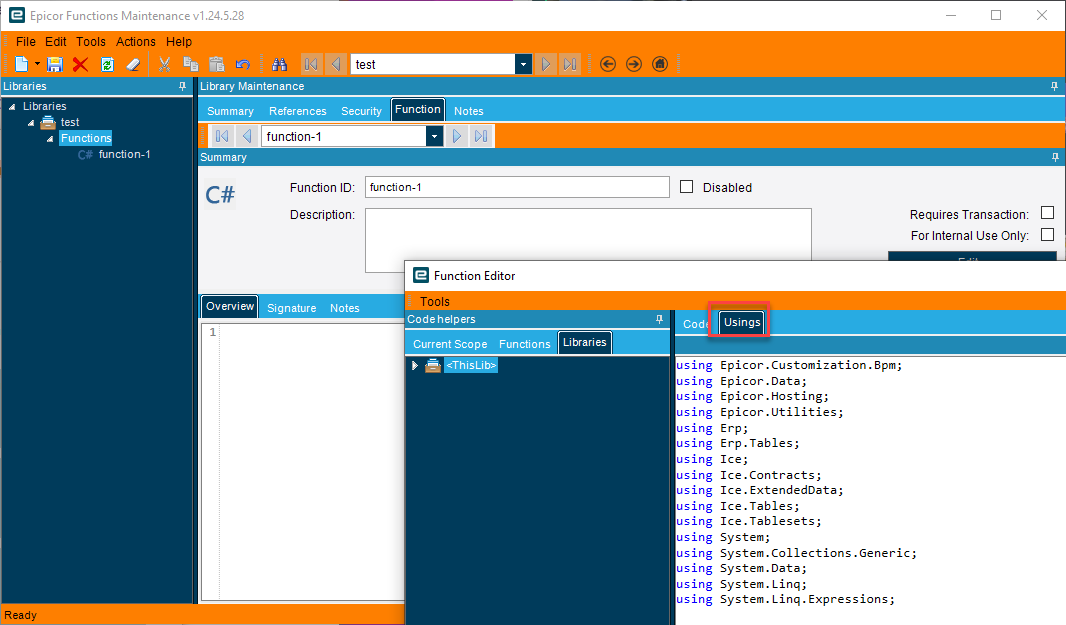This screenshot has height=625, width=1066.
Task: Collapse the test library tree node
Action: point(31,123)
